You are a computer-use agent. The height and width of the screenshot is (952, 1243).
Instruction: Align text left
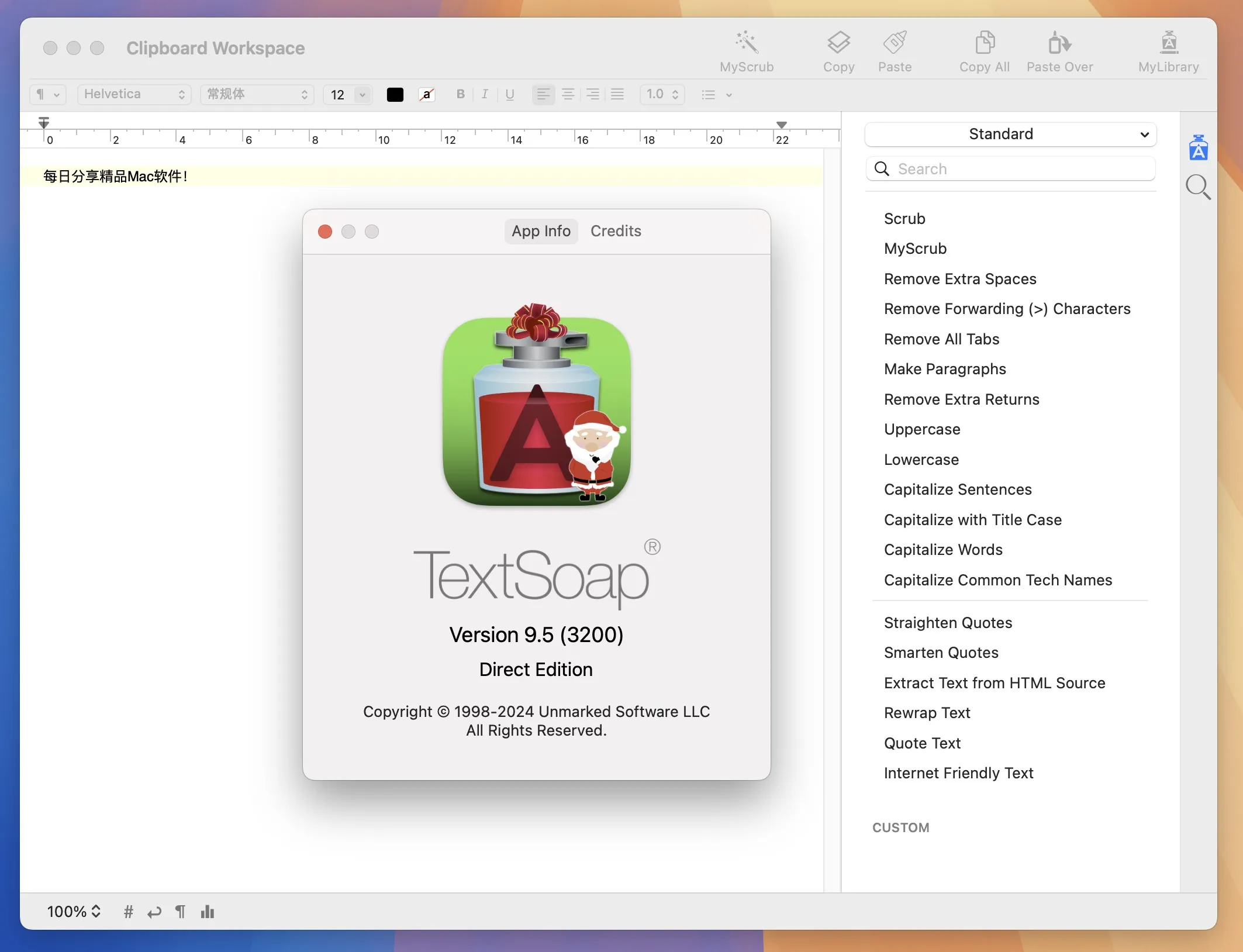[543, 94]
